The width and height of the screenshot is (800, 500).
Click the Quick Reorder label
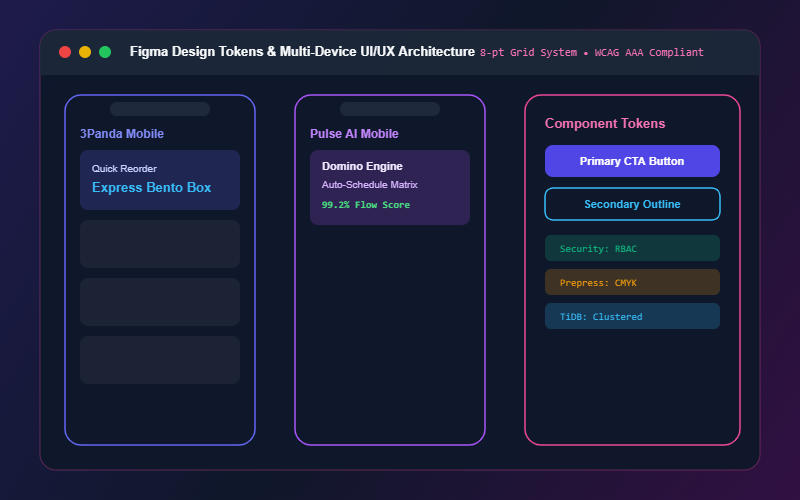pos(124,168)
